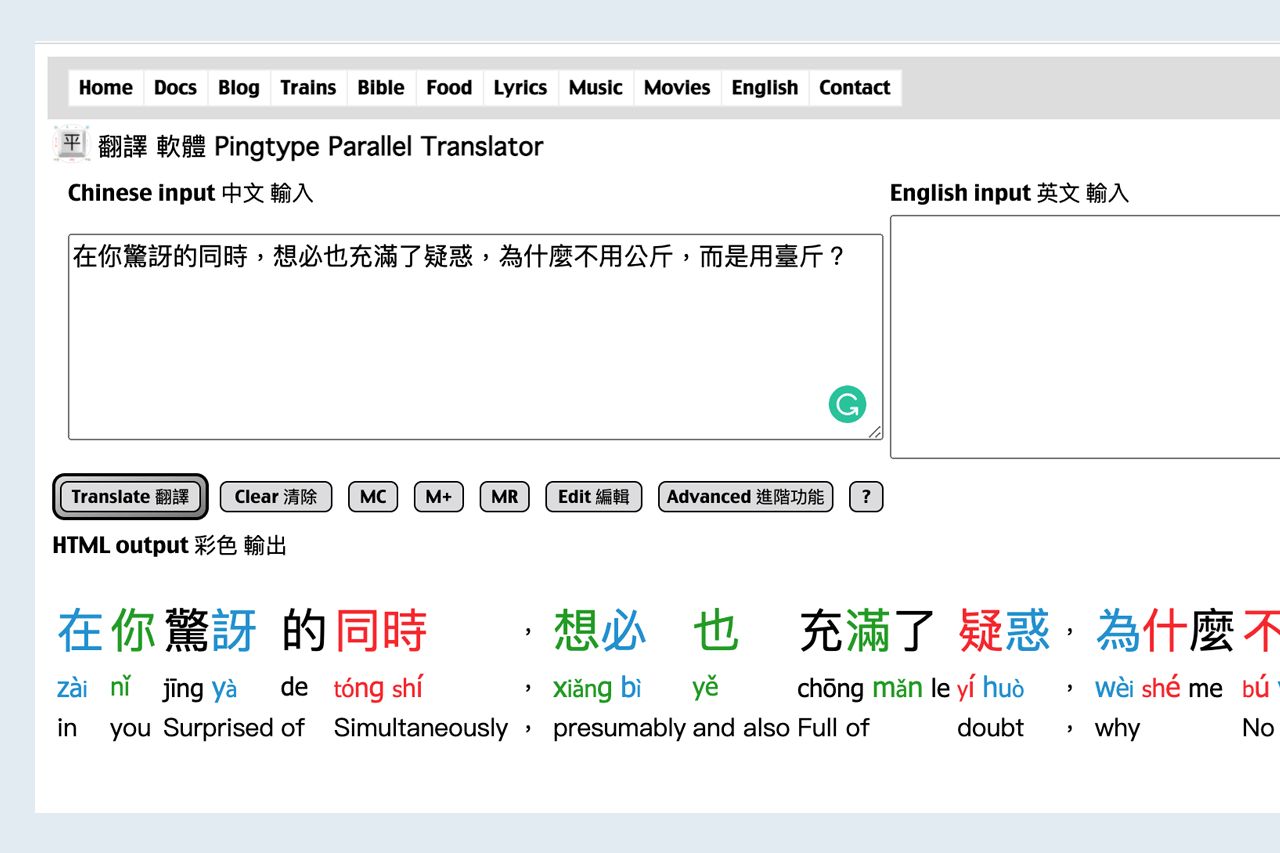The width and height of the screenshot is (1280, 853).
Task: Go to the Blog page
Action: pos(239,88)
